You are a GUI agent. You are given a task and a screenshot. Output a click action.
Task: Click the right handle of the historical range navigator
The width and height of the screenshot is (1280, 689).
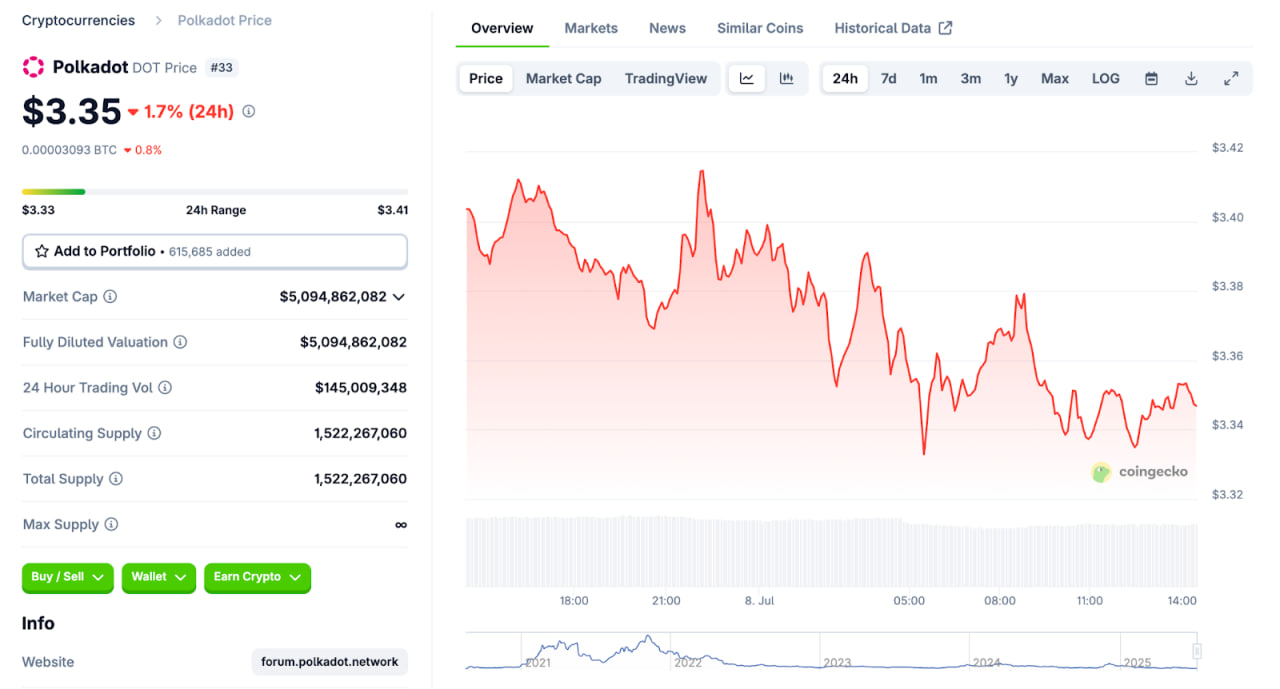[1196, 651]
